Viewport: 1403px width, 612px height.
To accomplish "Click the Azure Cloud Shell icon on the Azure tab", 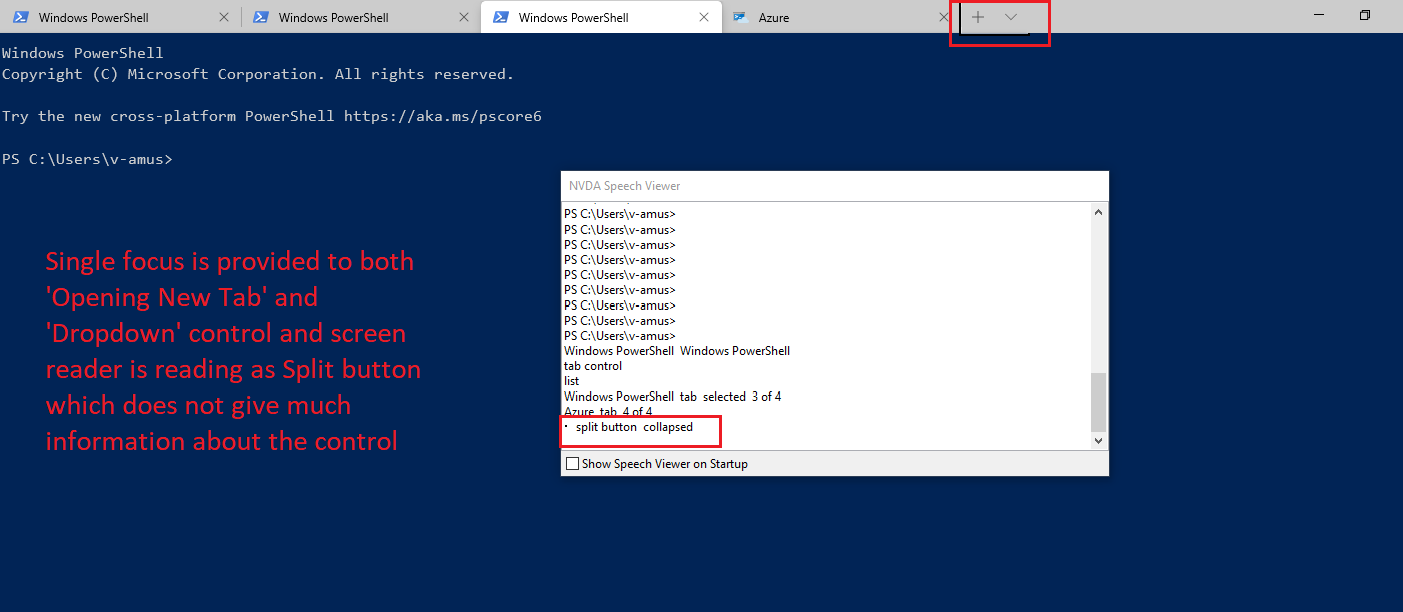I will pyautogui.click(x=742, y=17).
